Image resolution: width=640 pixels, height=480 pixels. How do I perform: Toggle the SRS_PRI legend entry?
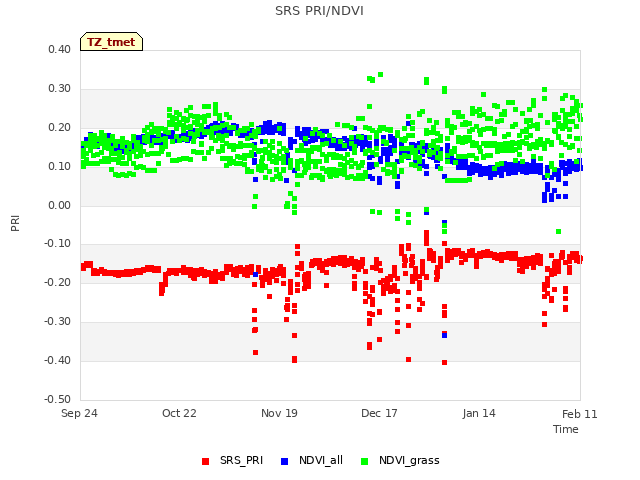(x=233, y=460)
